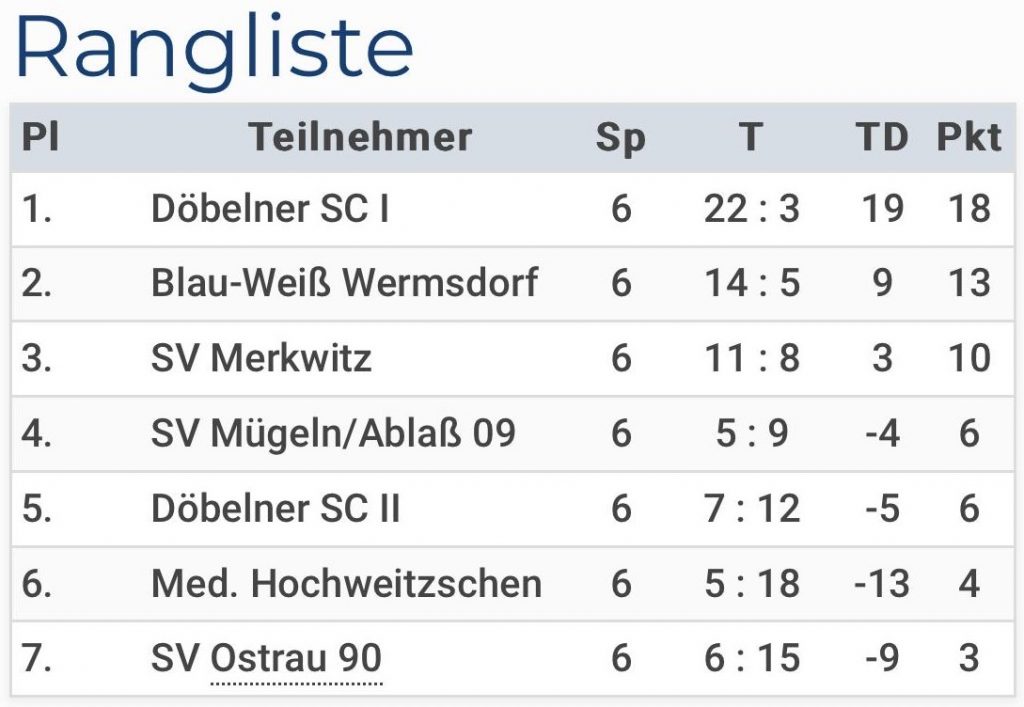
Task: Click the 22 : 3 goals cell
Action: click(x=752, y=209)
